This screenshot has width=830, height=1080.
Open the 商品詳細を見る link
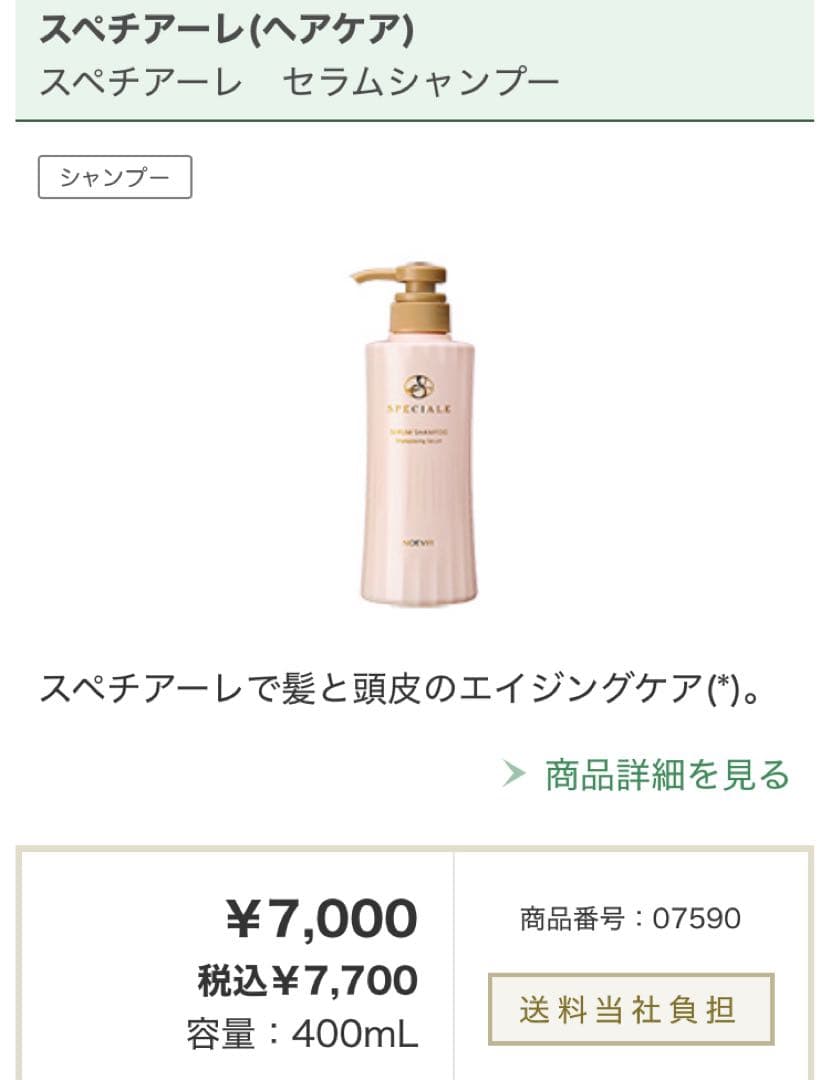coord(667,774)
